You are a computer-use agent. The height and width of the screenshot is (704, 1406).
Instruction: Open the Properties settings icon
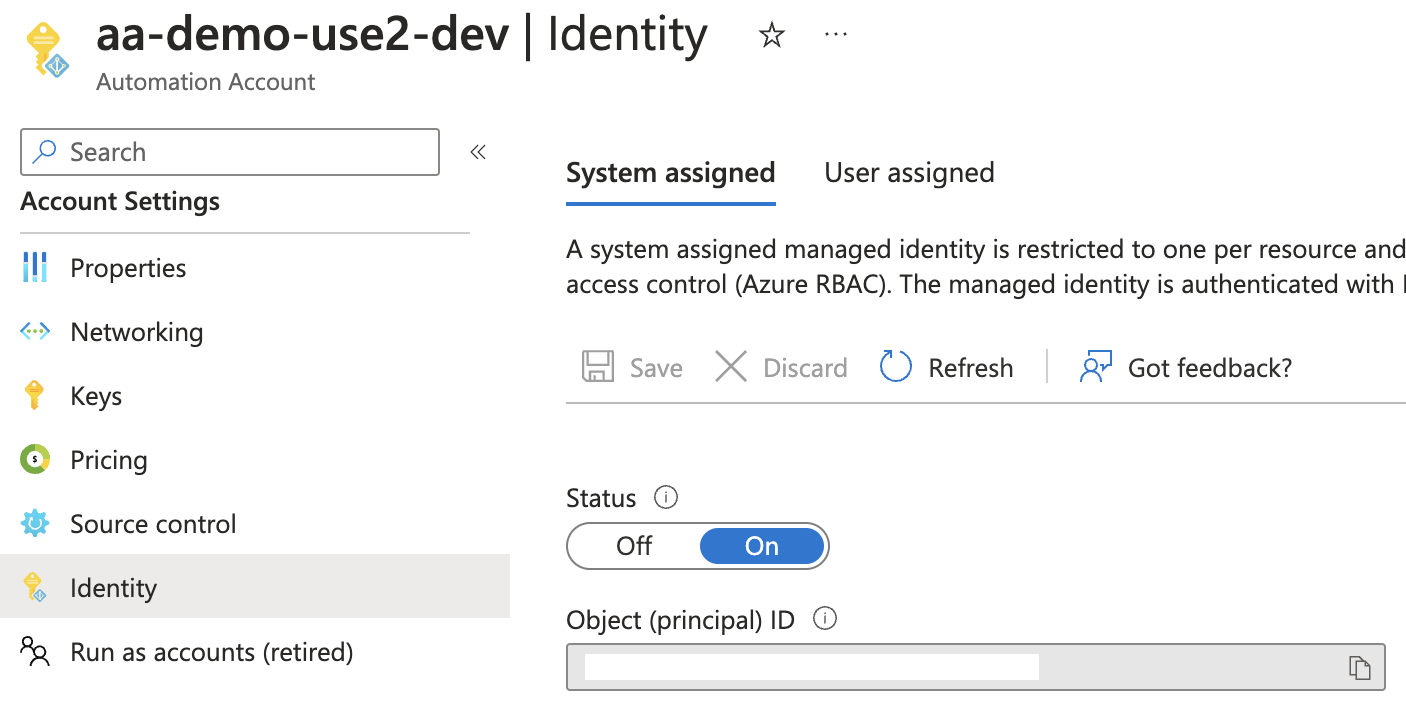click(x=37, y=267)
